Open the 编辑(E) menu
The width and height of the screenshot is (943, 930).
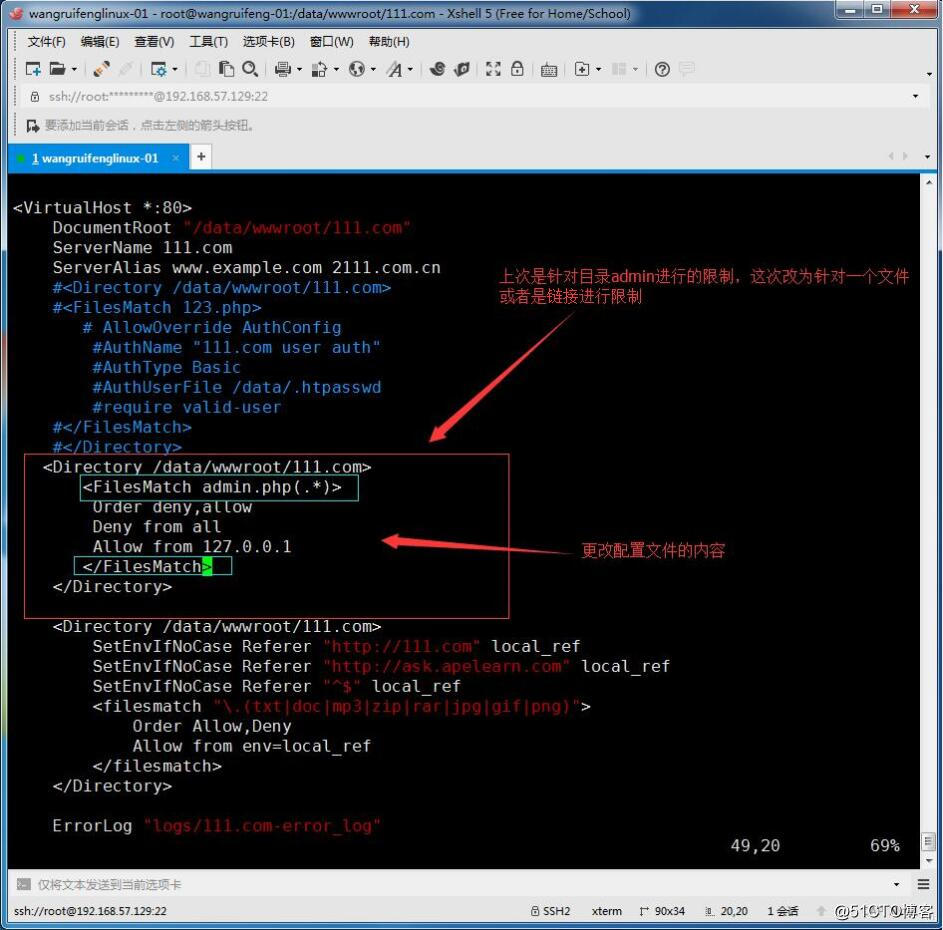click(100, 42)
